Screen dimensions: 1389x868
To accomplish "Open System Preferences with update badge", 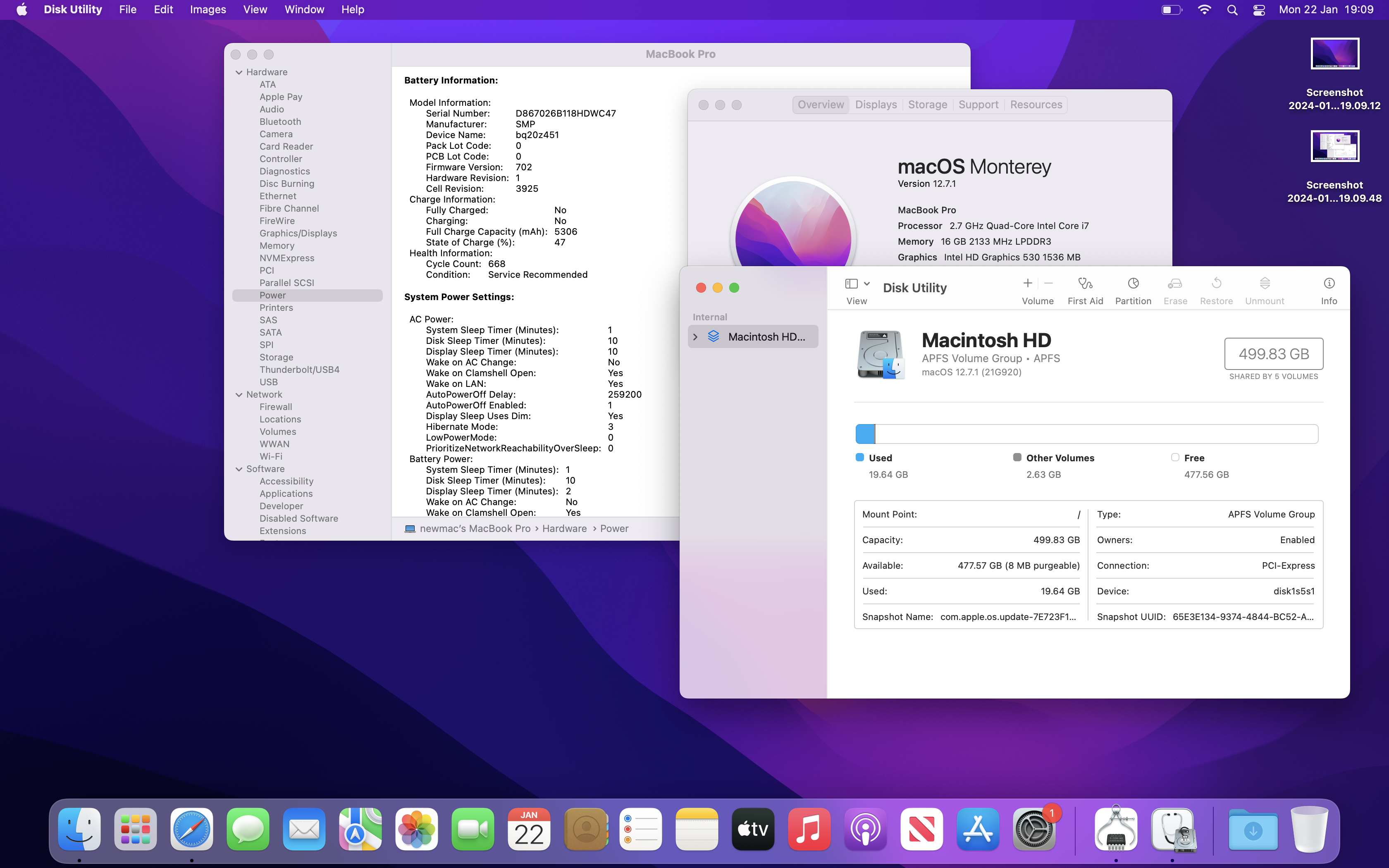I will 1034,829.
